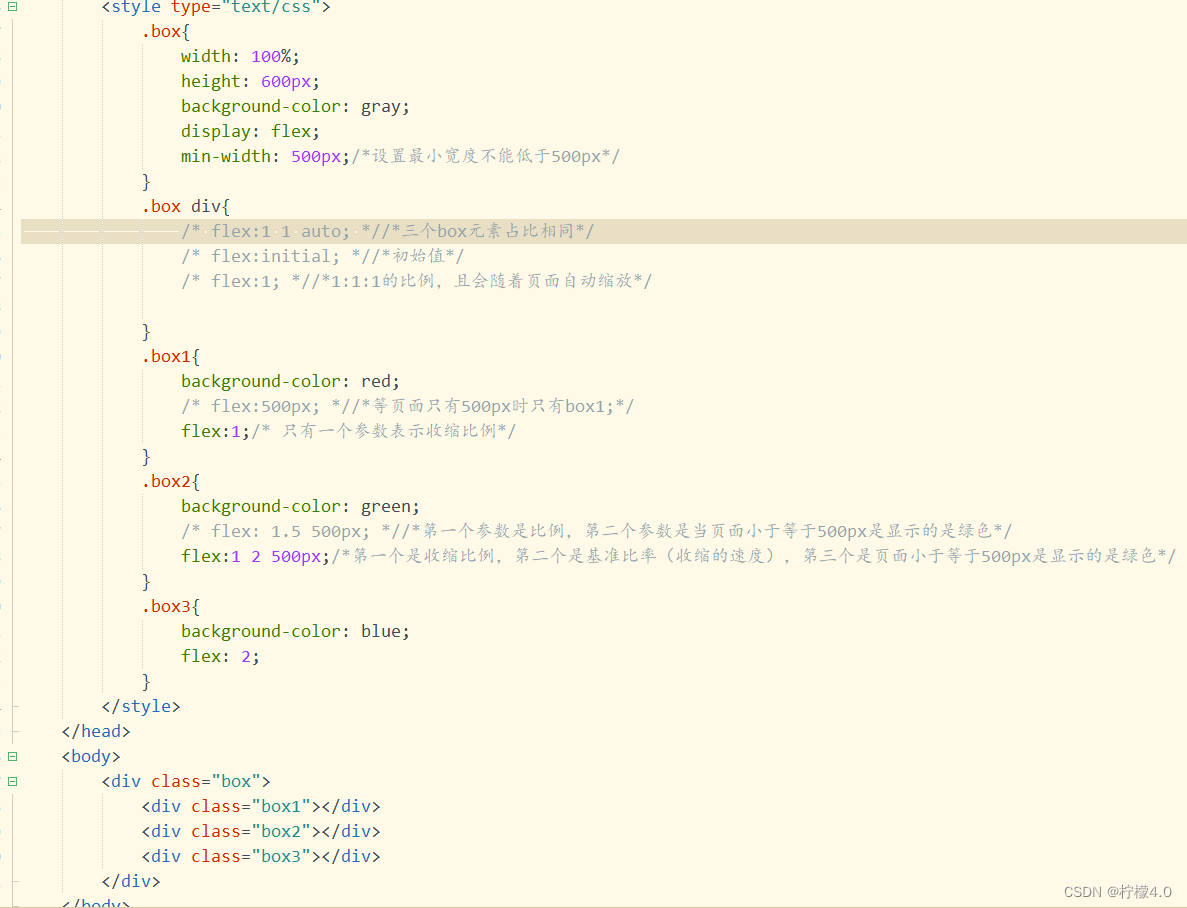Collapse the body tag fold marker
Viewport: 1187px width, 908px height.
12,756
